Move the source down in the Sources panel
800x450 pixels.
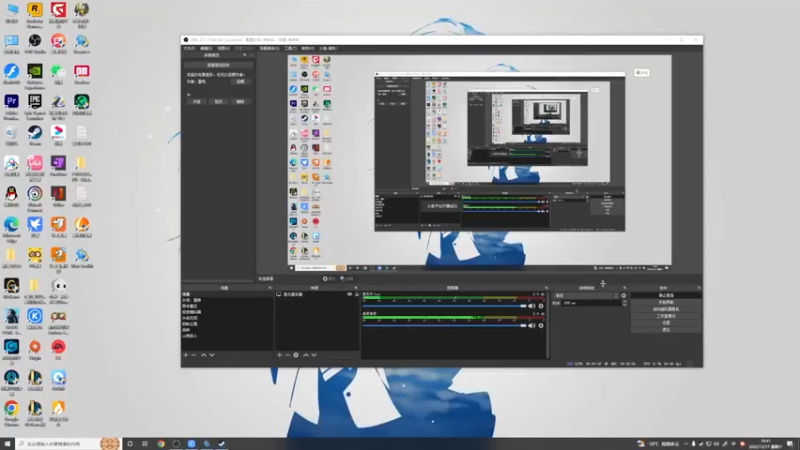314,355
